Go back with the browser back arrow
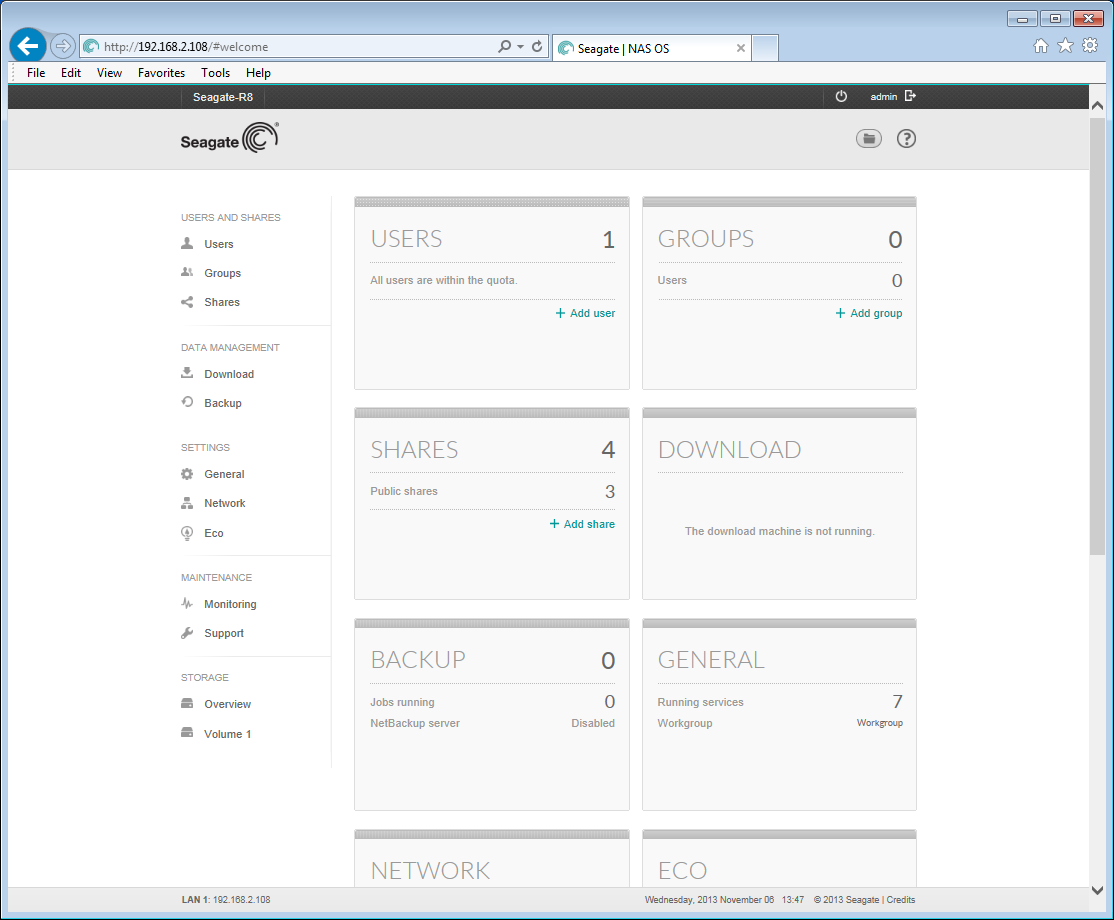 click(28, 46)
